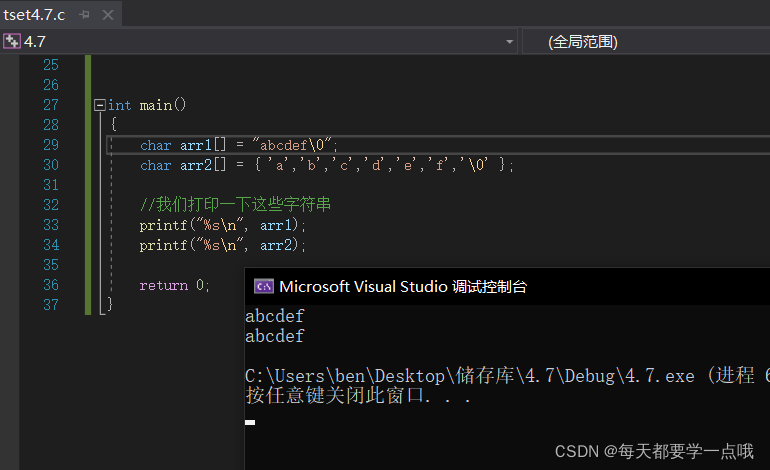This screenshot has height=470, width=770.
Task: Close the tset4.7.c tab
Action: 107,14
